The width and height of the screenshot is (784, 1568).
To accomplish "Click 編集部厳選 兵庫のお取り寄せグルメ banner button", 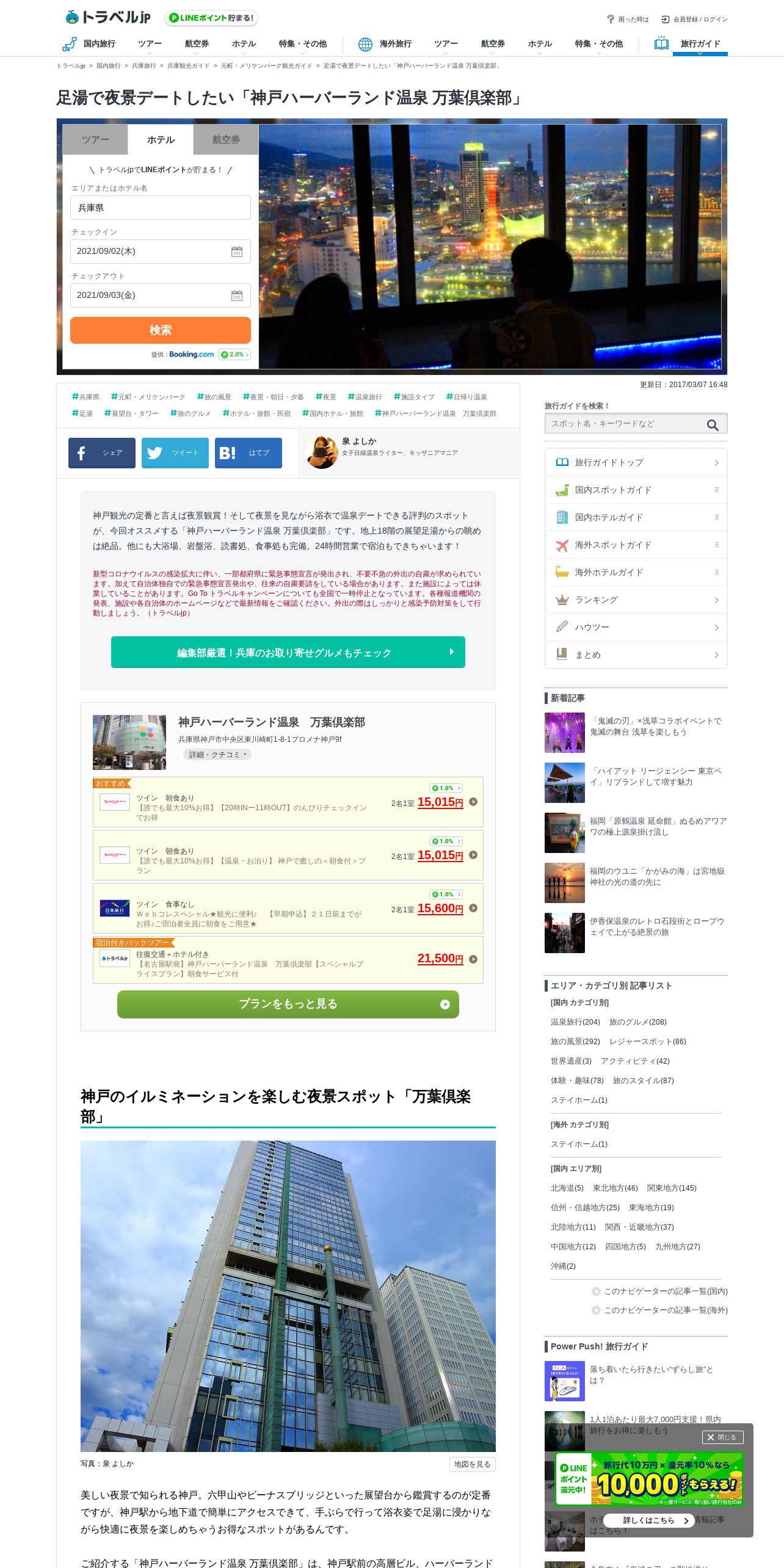I will [288, 652].
